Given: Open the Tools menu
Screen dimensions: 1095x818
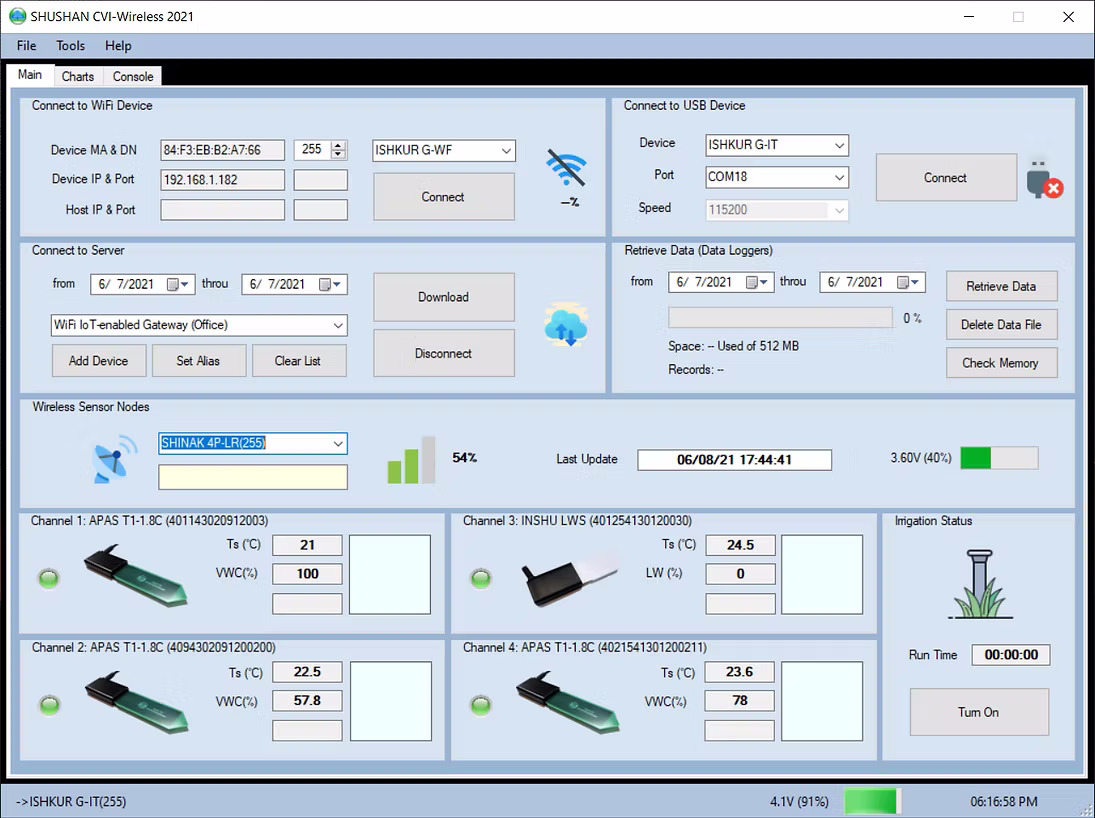Looking at the screenshot, I should (70, 46).
